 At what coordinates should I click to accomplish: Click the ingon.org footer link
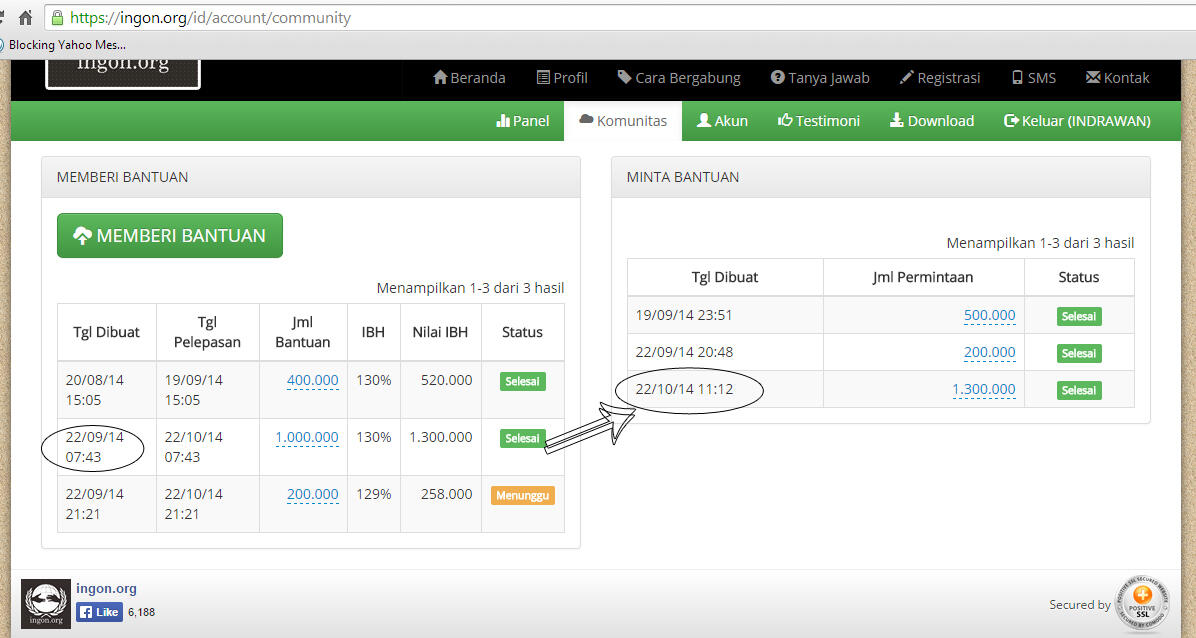[106, 588]
